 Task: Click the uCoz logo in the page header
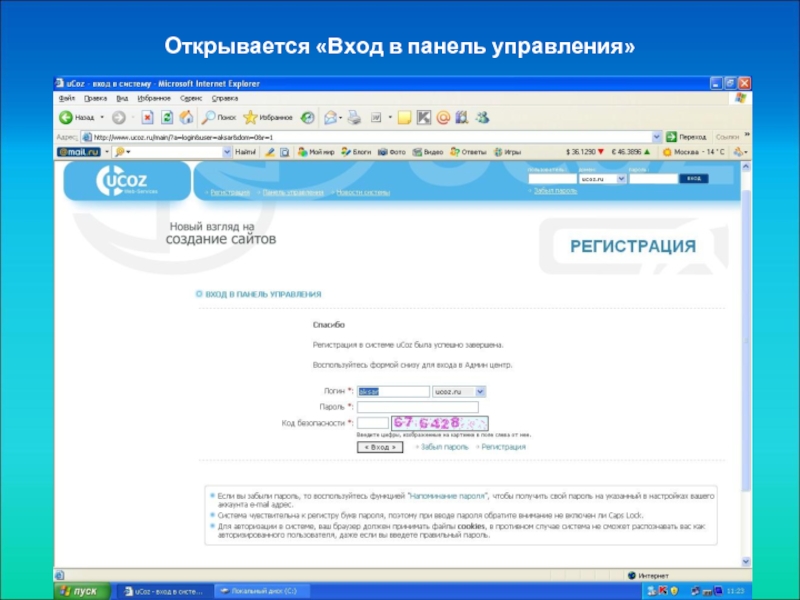[x=127, y=181]
